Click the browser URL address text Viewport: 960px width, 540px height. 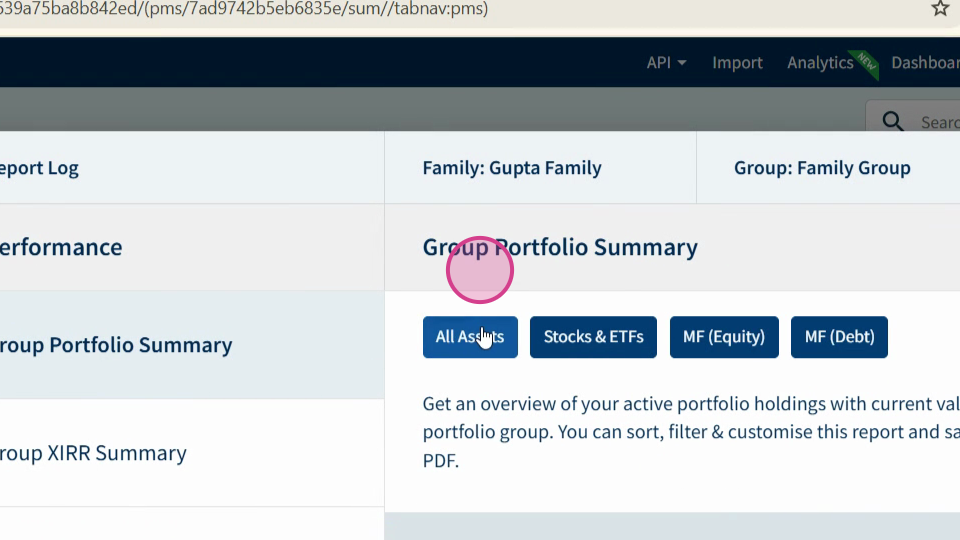(x=244, y=9)
